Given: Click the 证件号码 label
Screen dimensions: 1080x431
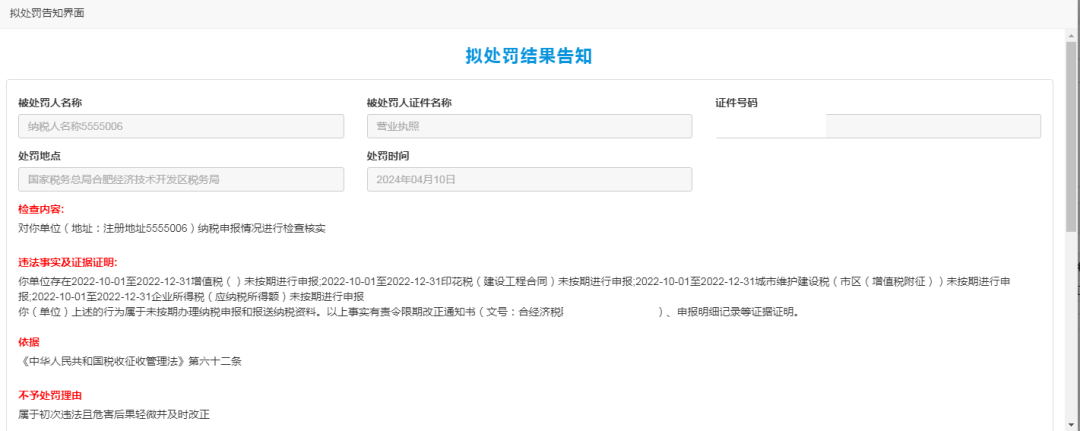Looking at the screenshot, I should [736, 103].
